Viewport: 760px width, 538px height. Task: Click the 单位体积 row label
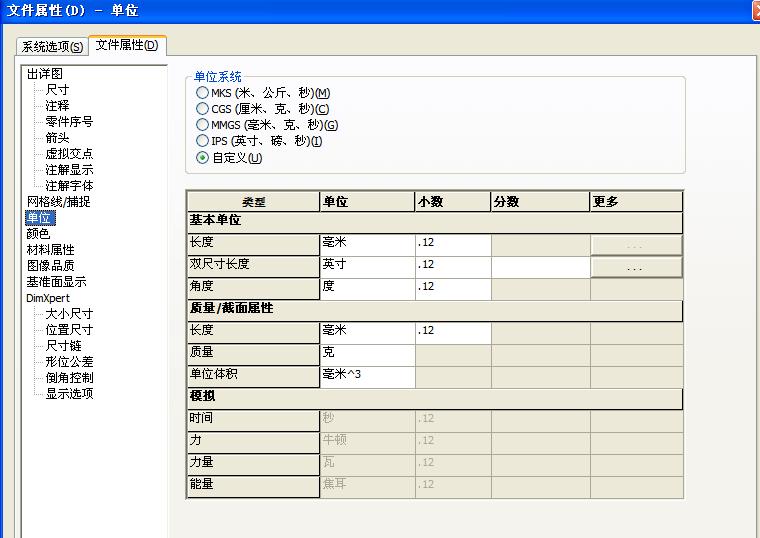tap(253, 377)
